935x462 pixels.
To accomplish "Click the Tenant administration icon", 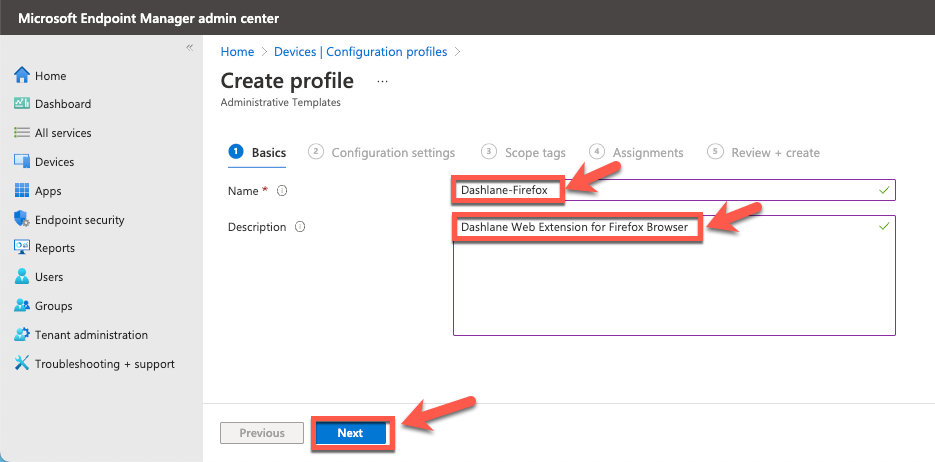I will pos(21,334).
